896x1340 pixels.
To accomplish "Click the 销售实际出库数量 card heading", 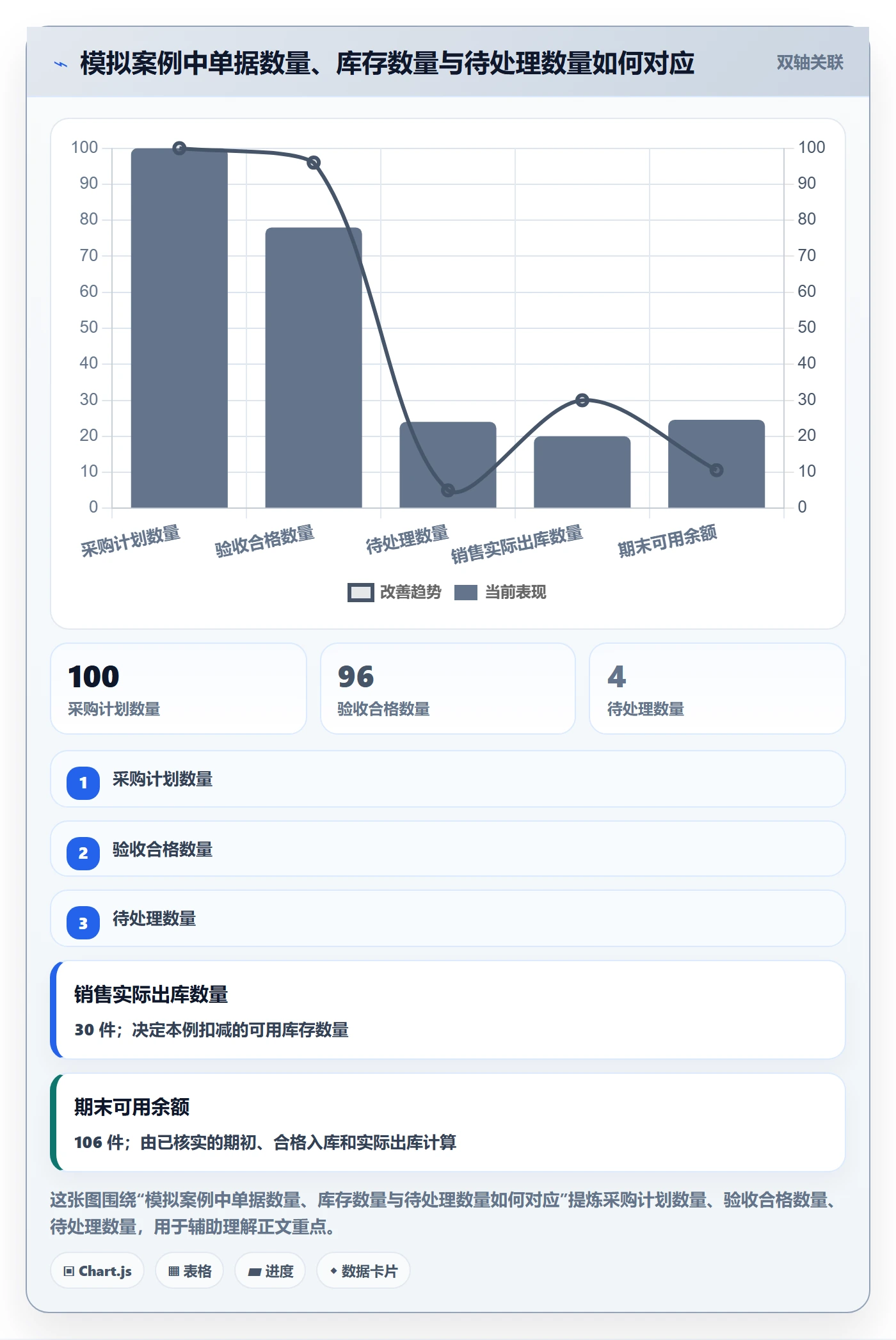I will click(151, 994).
